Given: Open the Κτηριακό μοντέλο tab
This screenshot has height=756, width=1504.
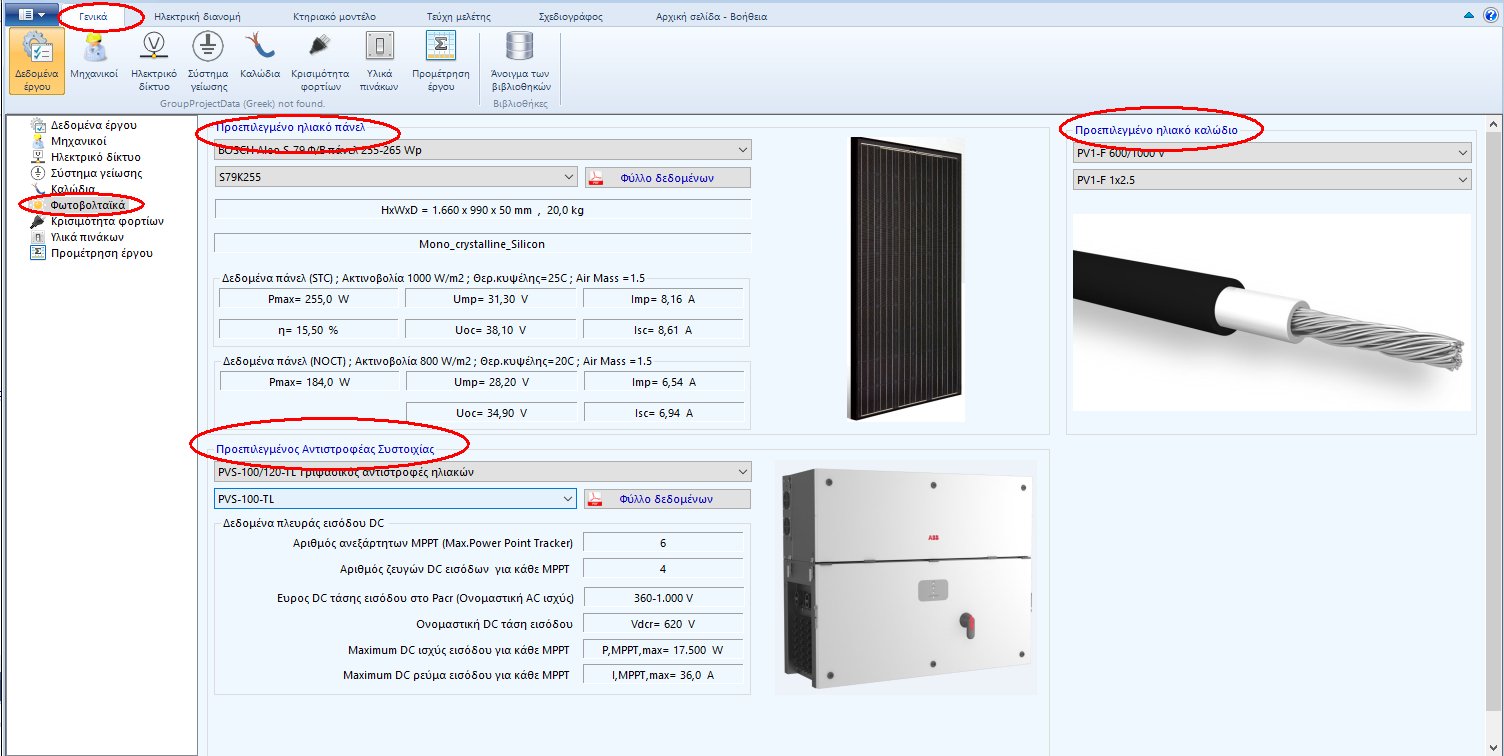Looking at the screenshot, I should coord(335,17).
